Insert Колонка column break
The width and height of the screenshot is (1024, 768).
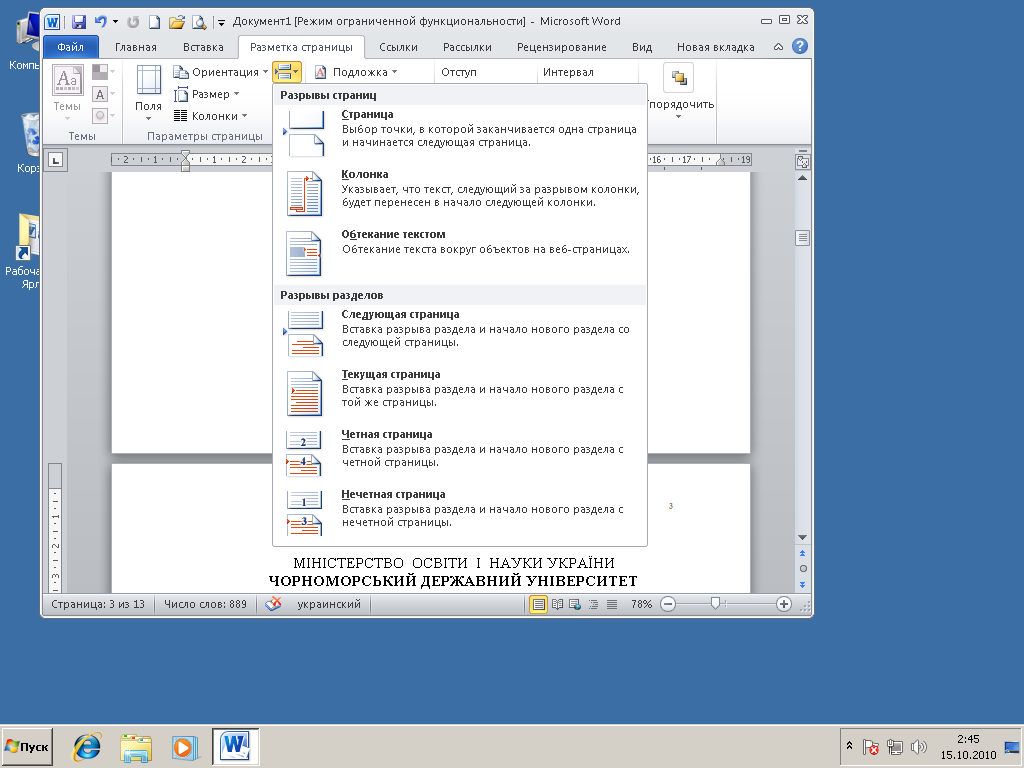pos(460,195)
